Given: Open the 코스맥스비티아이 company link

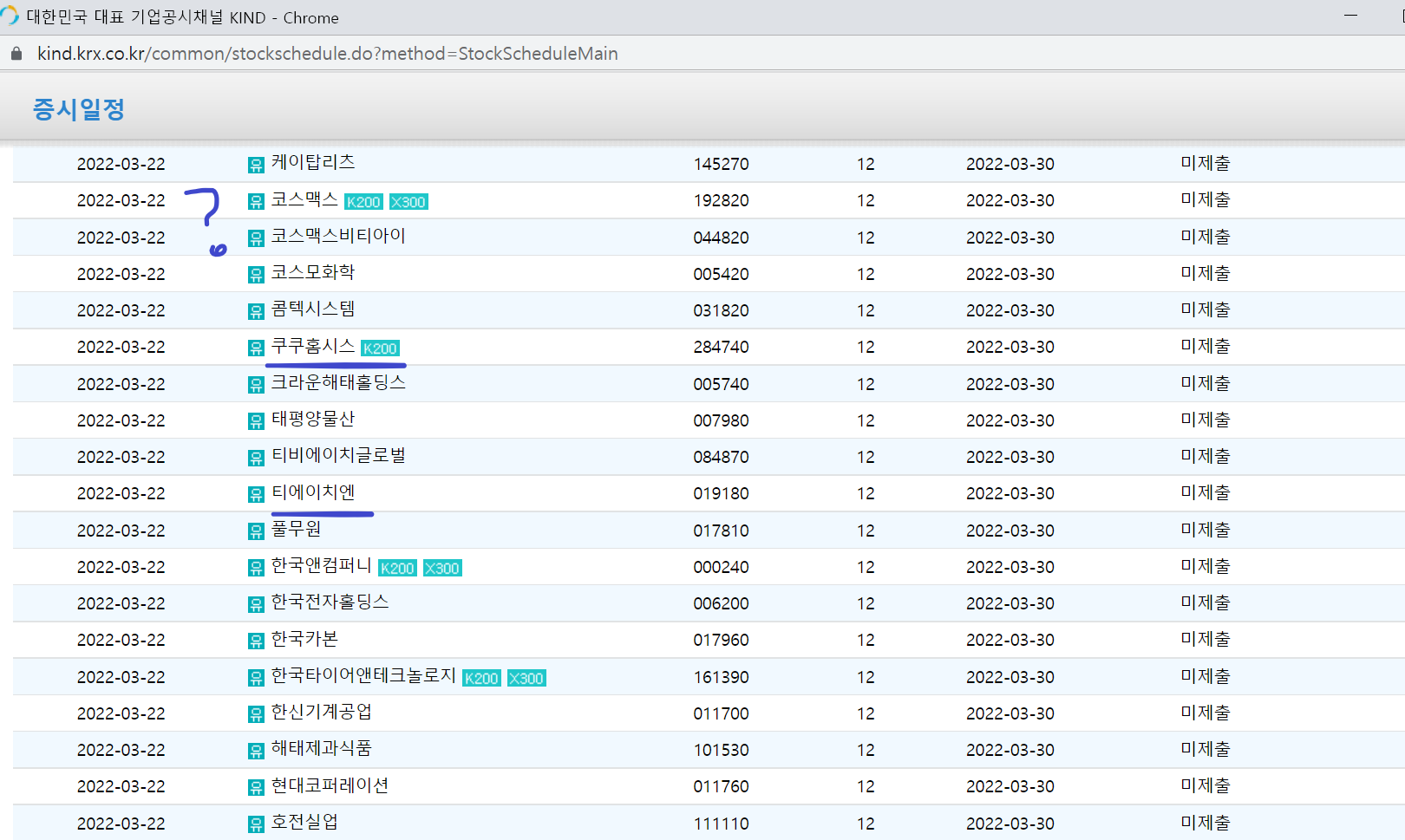Looking at the screenshot, I should (338, 236).
